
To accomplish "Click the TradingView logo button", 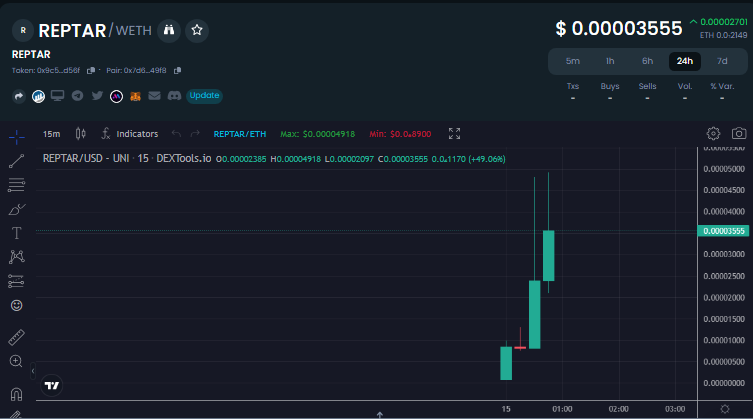I will 51,385.
